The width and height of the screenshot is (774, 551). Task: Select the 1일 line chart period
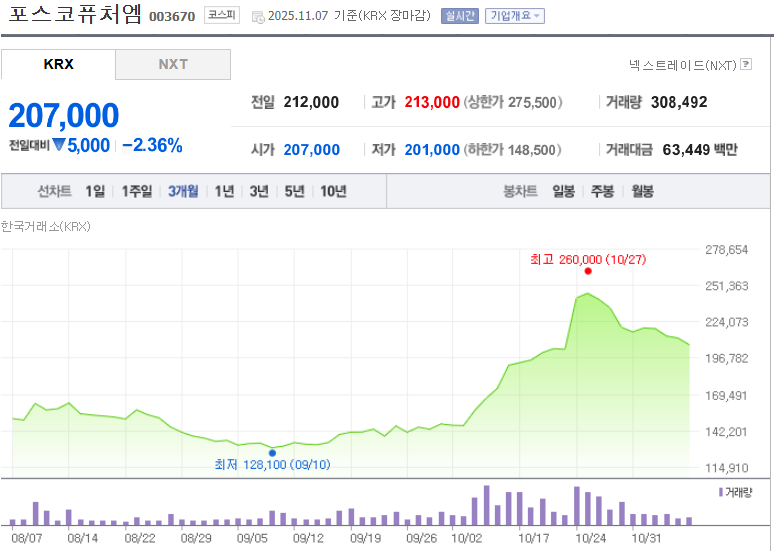[95, 191]
